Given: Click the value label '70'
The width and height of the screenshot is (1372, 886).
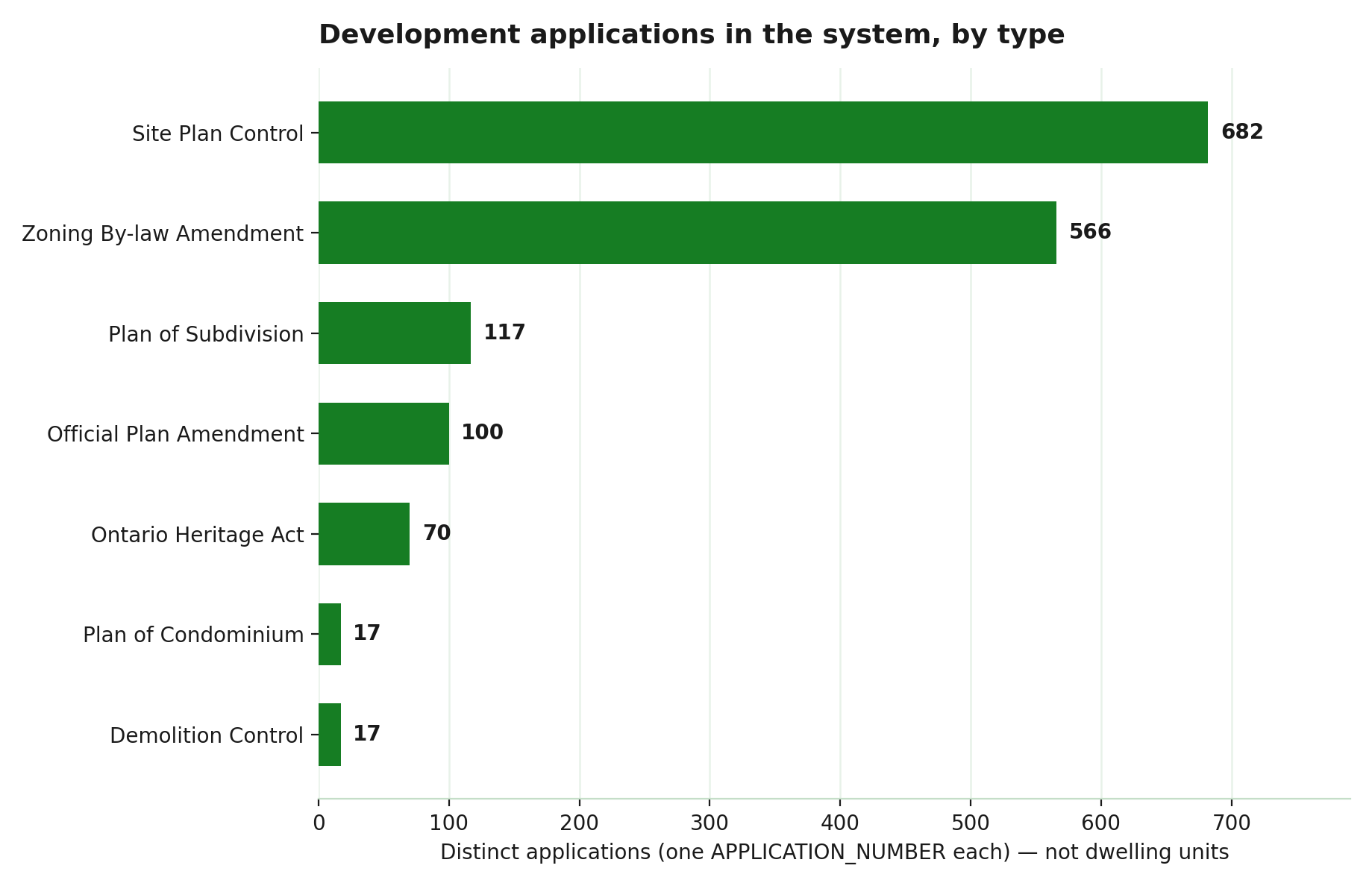Looking at the screenshot, I should pyautogui.click(x=436, y=533).
